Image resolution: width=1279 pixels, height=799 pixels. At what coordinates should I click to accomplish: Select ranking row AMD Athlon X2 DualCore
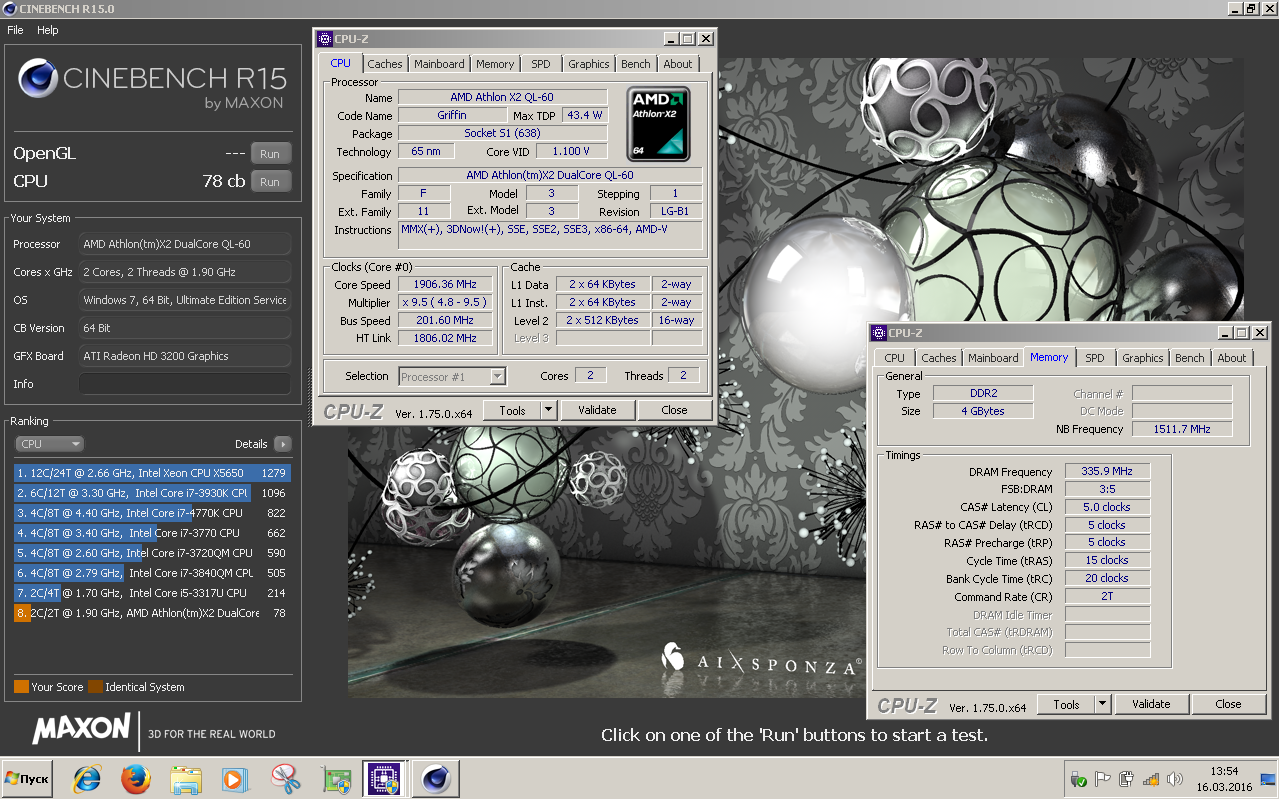coord(152,613)
